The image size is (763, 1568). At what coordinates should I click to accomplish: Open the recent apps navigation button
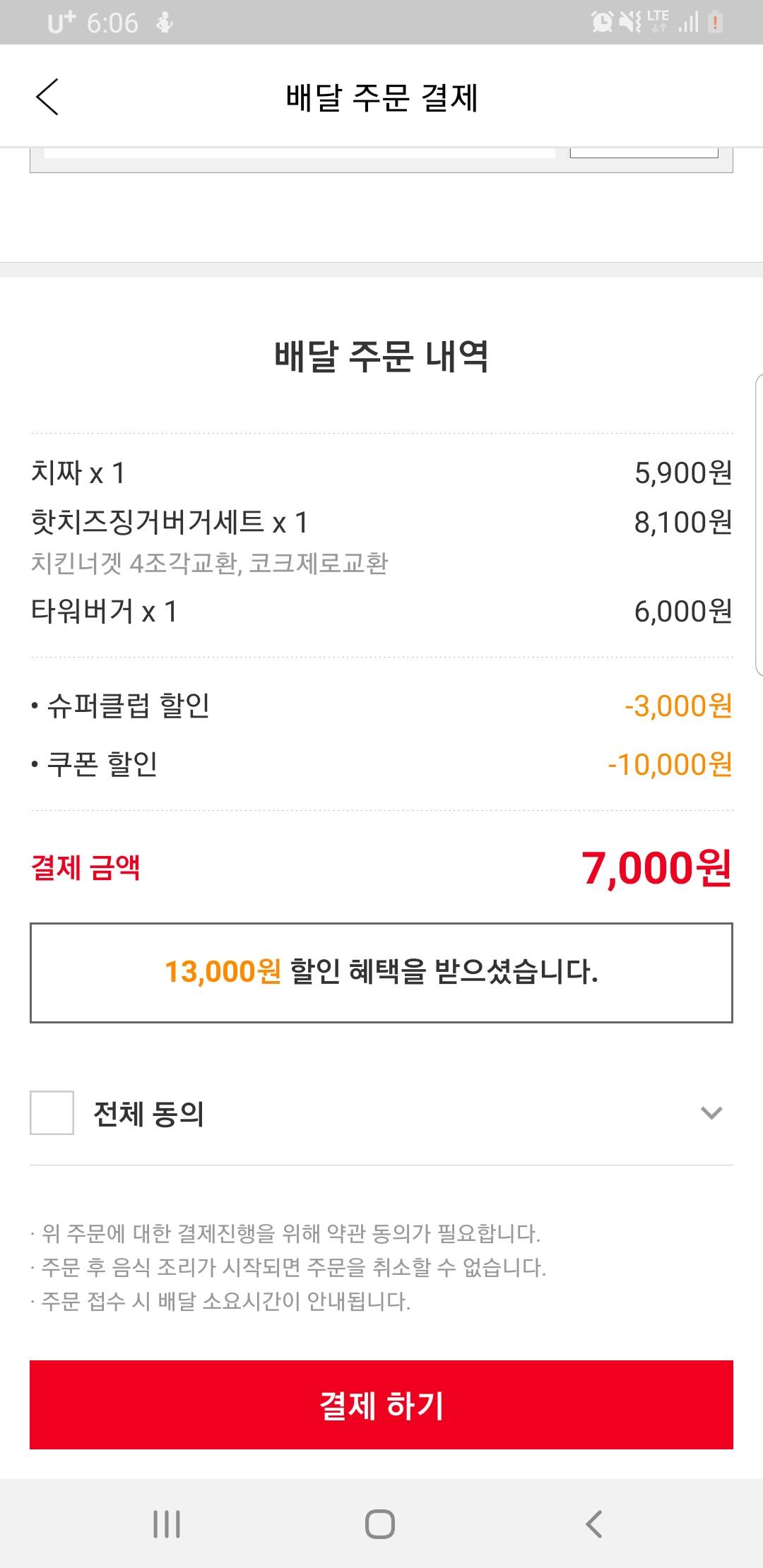pyautogui.click(x=167, y=1524)
